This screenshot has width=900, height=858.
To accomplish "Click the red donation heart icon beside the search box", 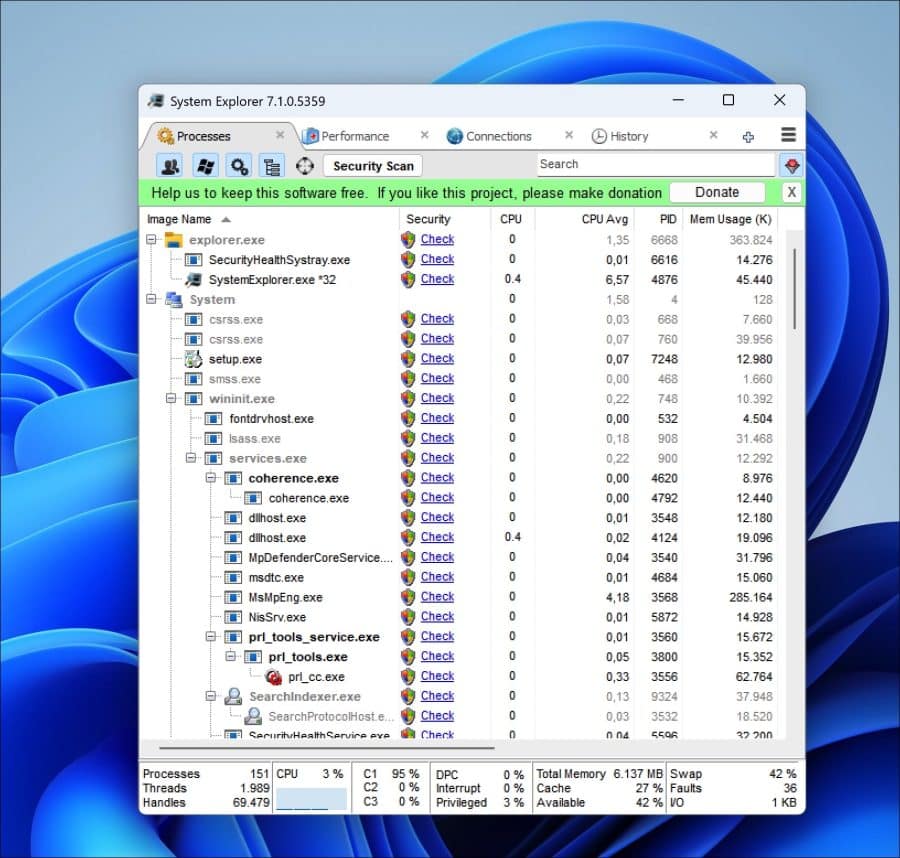I will [x=791, y=164].
